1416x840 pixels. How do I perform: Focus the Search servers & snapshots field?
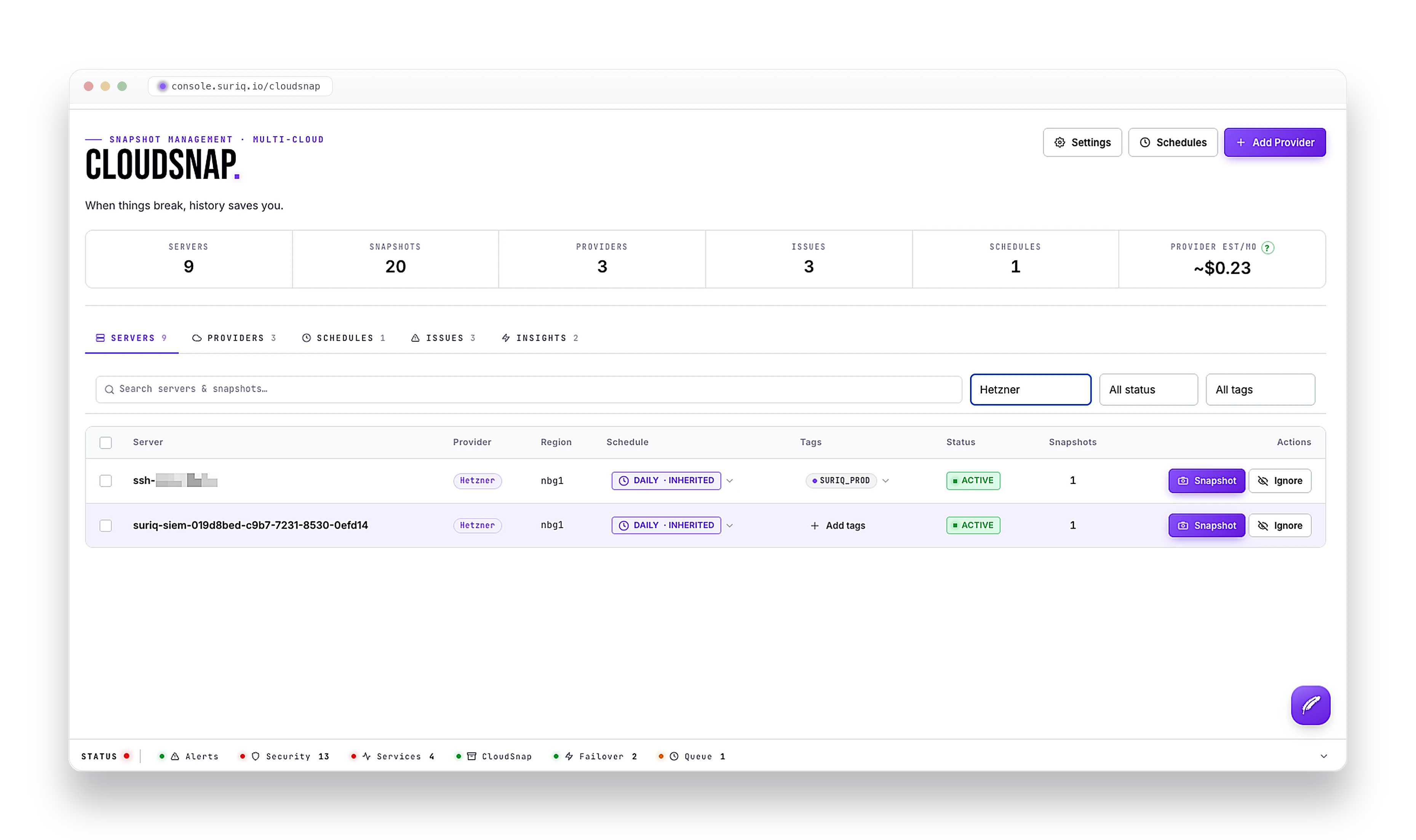pos(528,390)
